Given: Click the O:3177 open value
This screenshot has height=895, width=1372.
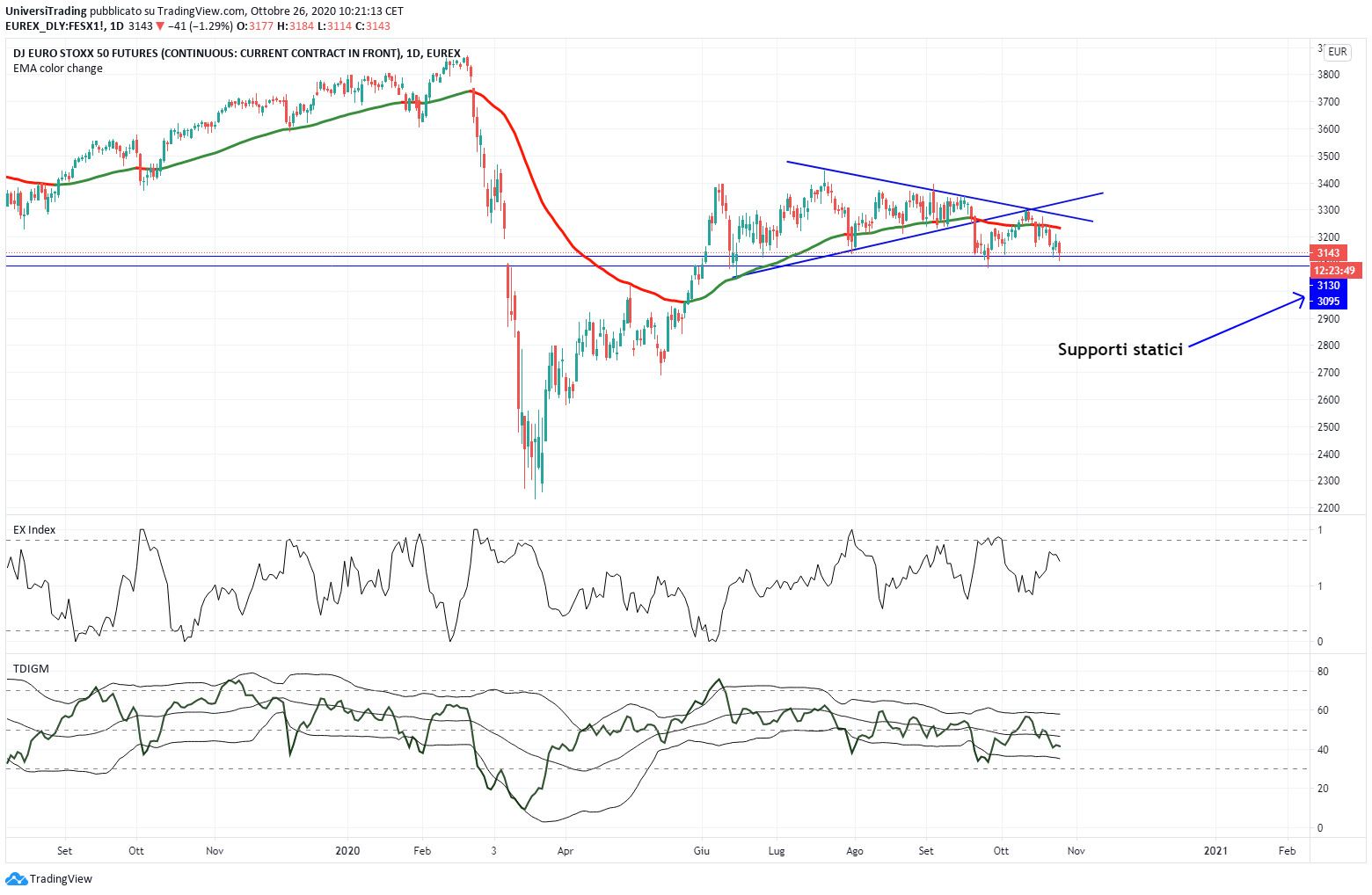Looking at the screenshot, I should (x=255, y=26).
